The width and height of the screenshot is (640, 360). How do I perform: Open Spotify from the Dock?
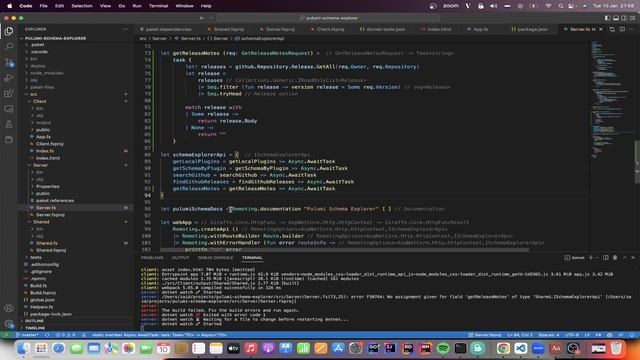pyautogui.click(x=443, y=348)
